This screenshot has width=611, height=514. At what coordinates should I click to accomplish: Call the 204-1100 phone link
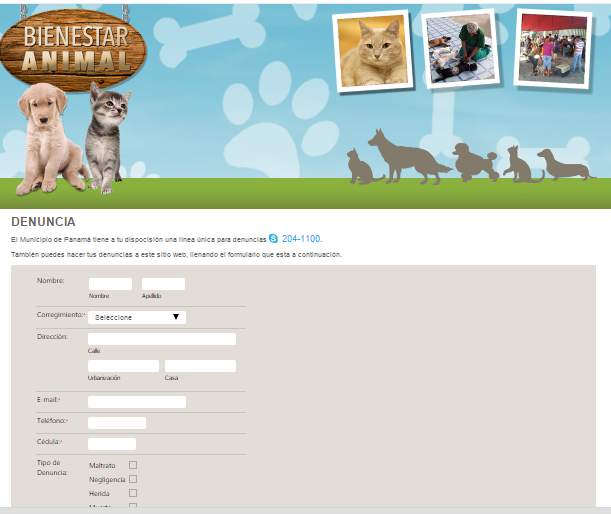tap(302, 238)
